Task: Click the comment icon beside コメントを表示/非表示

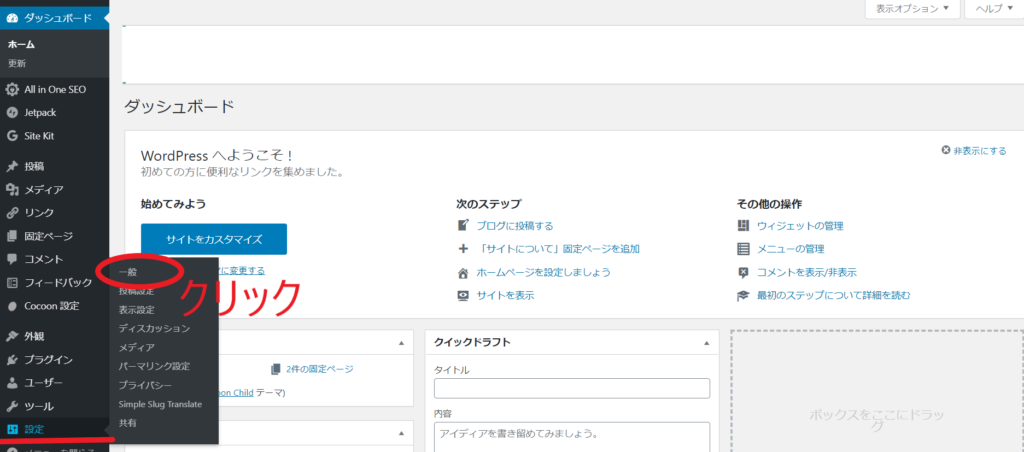Action: [743, 272]
